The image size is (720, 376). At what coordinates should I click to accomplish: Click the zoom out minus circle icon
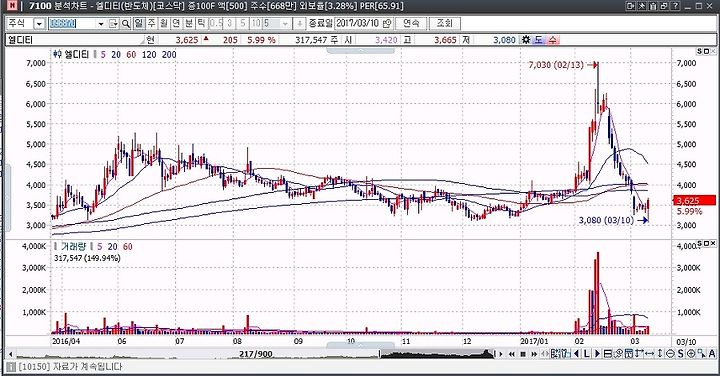pos(671,354)
